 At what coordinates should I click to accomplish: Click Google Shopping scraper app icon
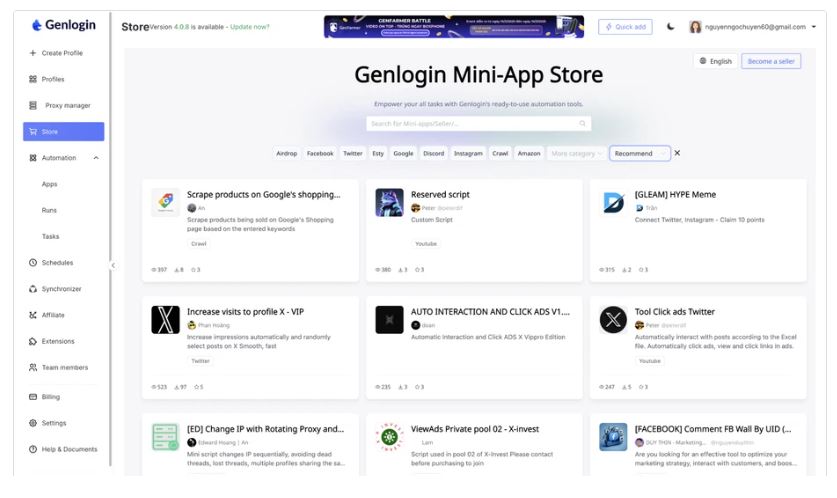coord(165,202)
